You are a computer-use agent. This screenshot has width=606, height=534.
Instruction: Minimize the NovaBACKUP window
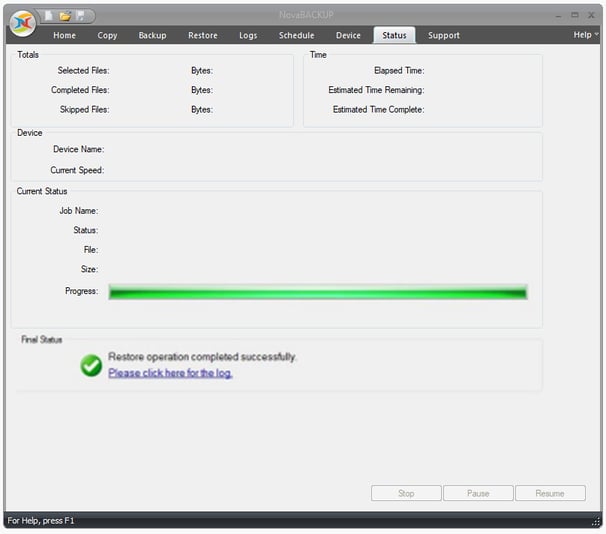tap(558, 15)
